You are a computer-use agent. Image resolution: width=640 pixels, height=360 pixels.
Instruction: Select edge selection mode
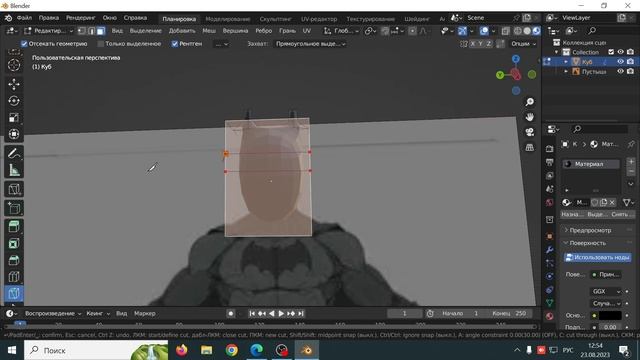pos(91,31)
